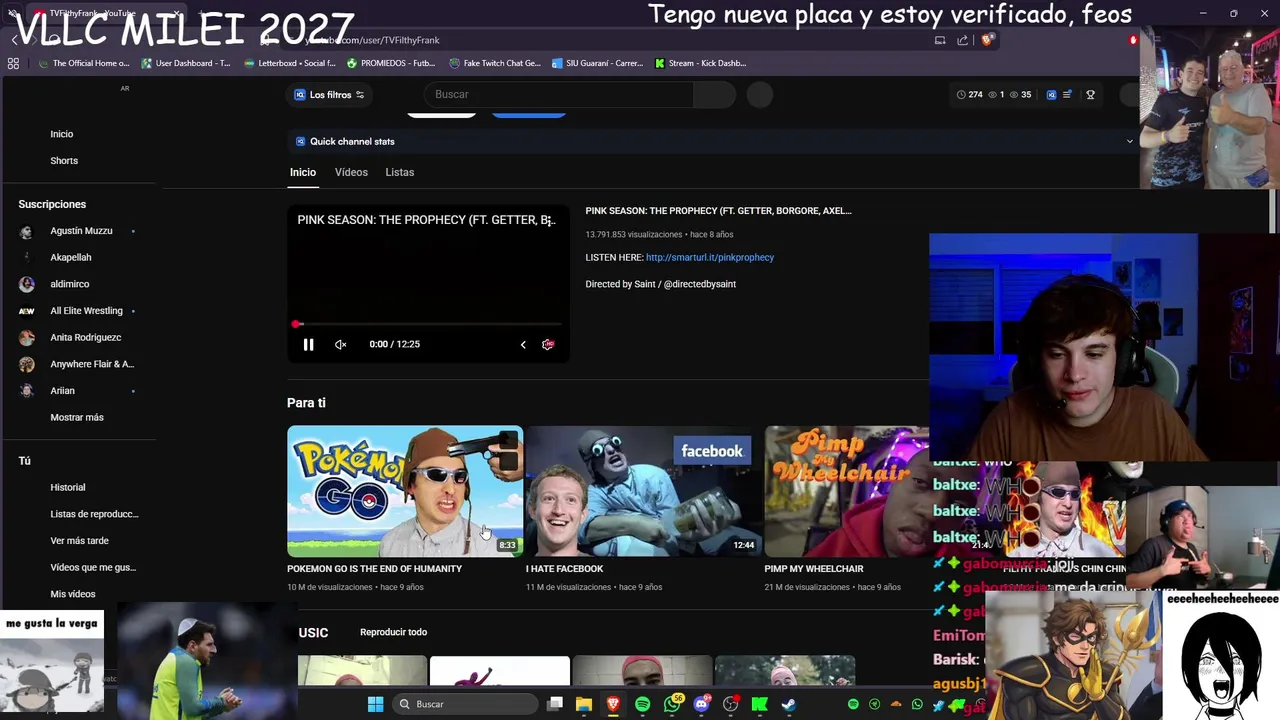Focus the YouTube Buscar search field
1280x720 pixels.
(558, 94)
